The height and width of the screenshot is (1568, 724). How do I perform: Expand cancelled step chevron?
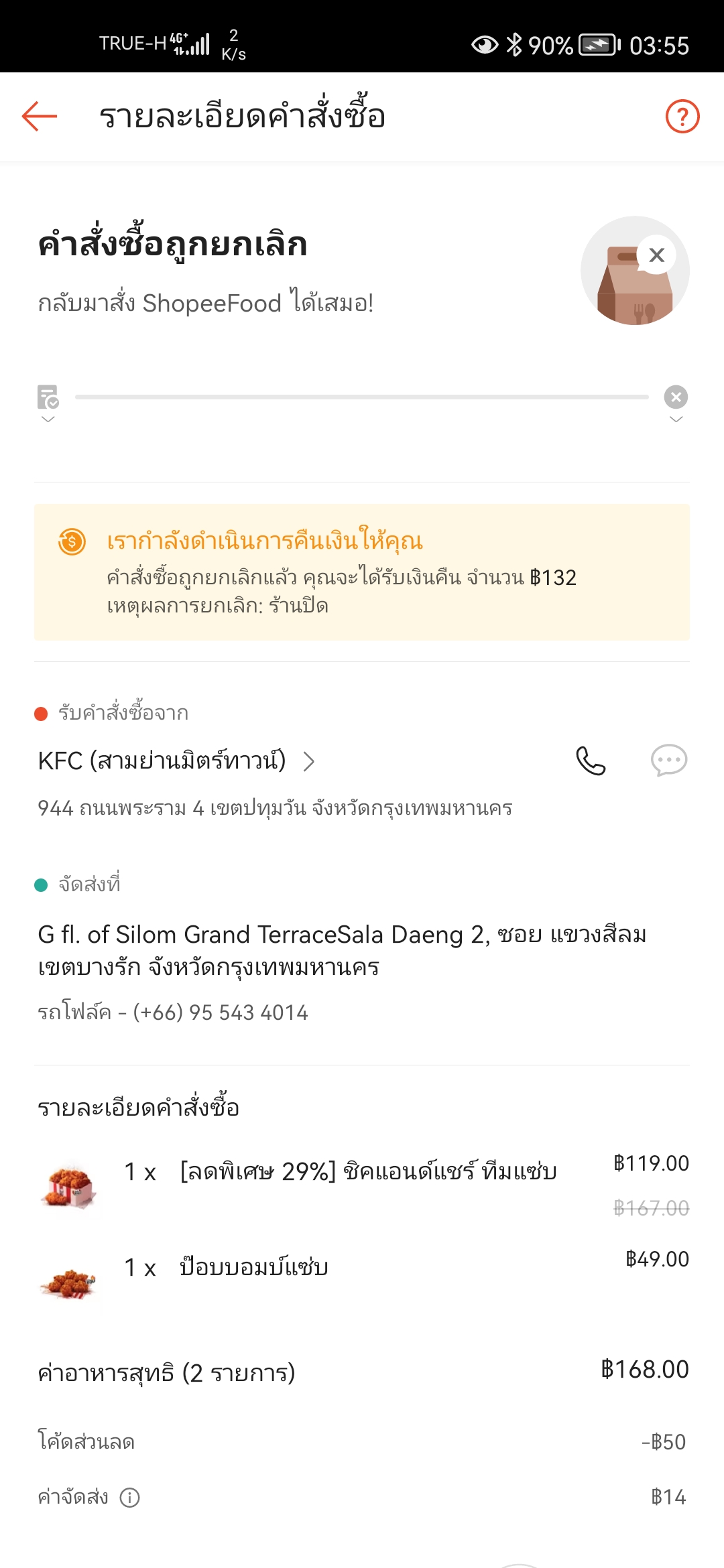(x=676, y=419)
